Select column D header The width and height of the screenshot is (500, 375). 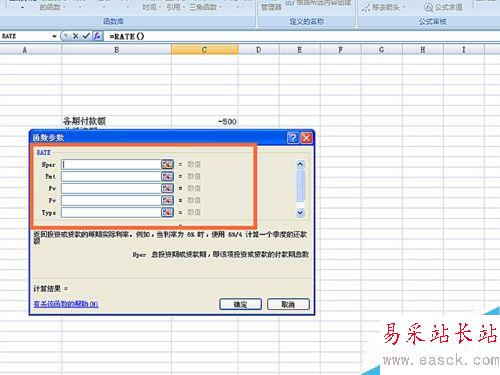(259, 50)
